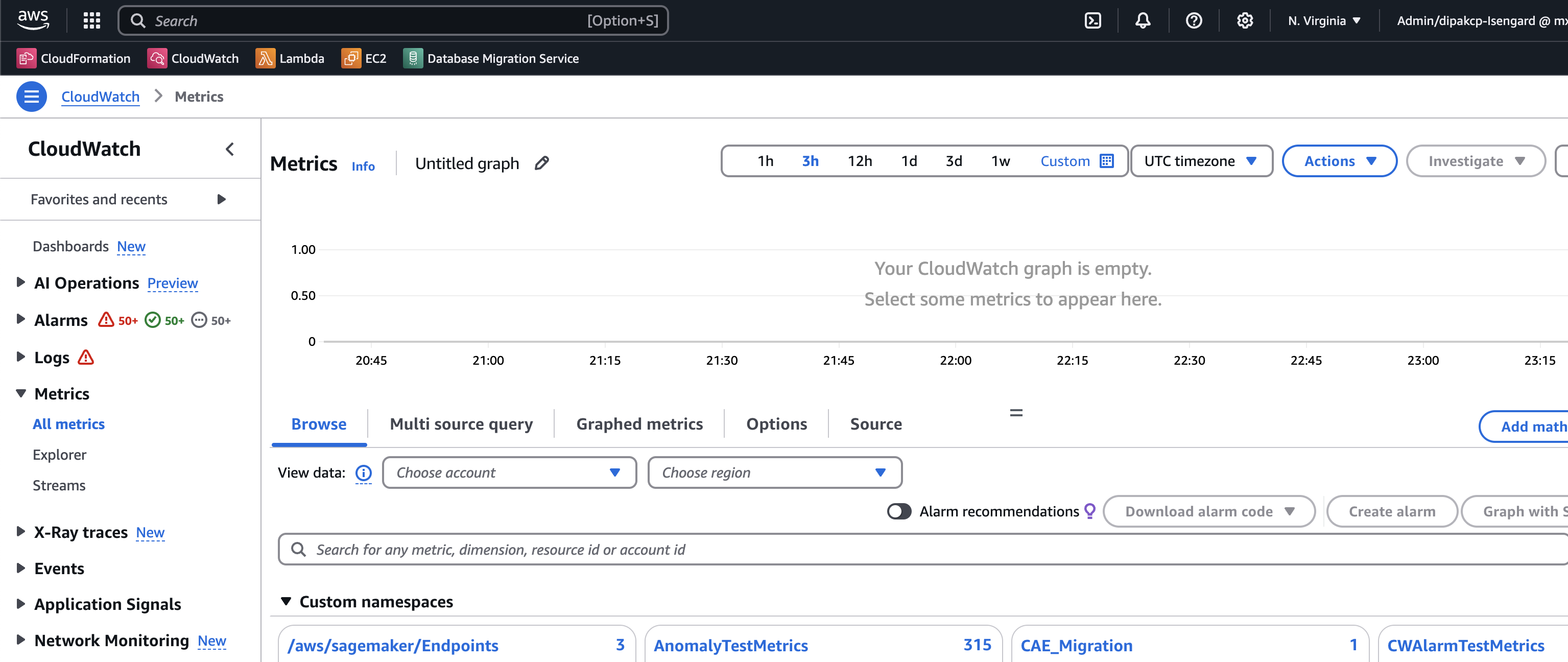This screenshot has width=1568, height=662.
Task: Click the resize handle below the graph
Action: pos(1016,412)
